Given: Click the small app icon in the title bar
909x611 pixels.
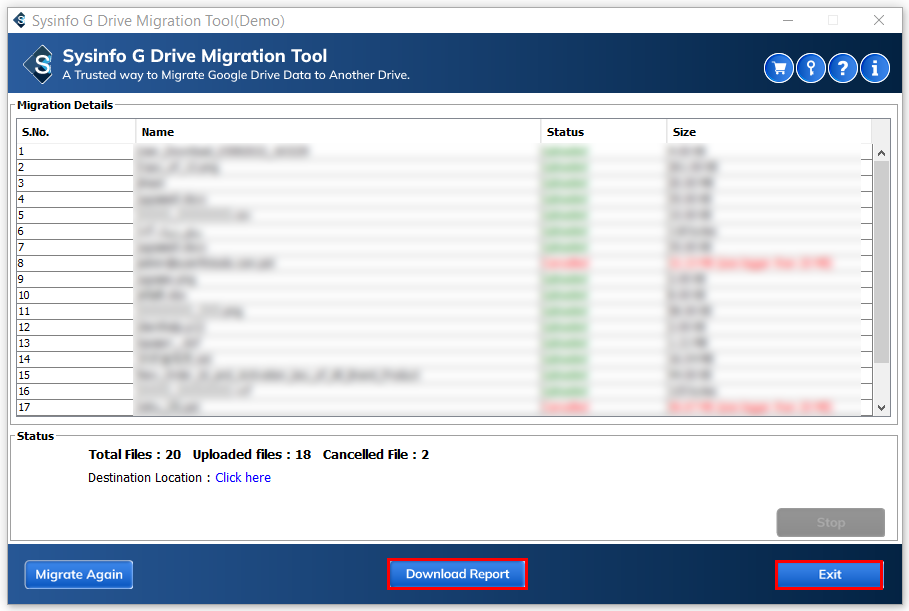Looking at the screenshot, I should [x=19, y=20].
